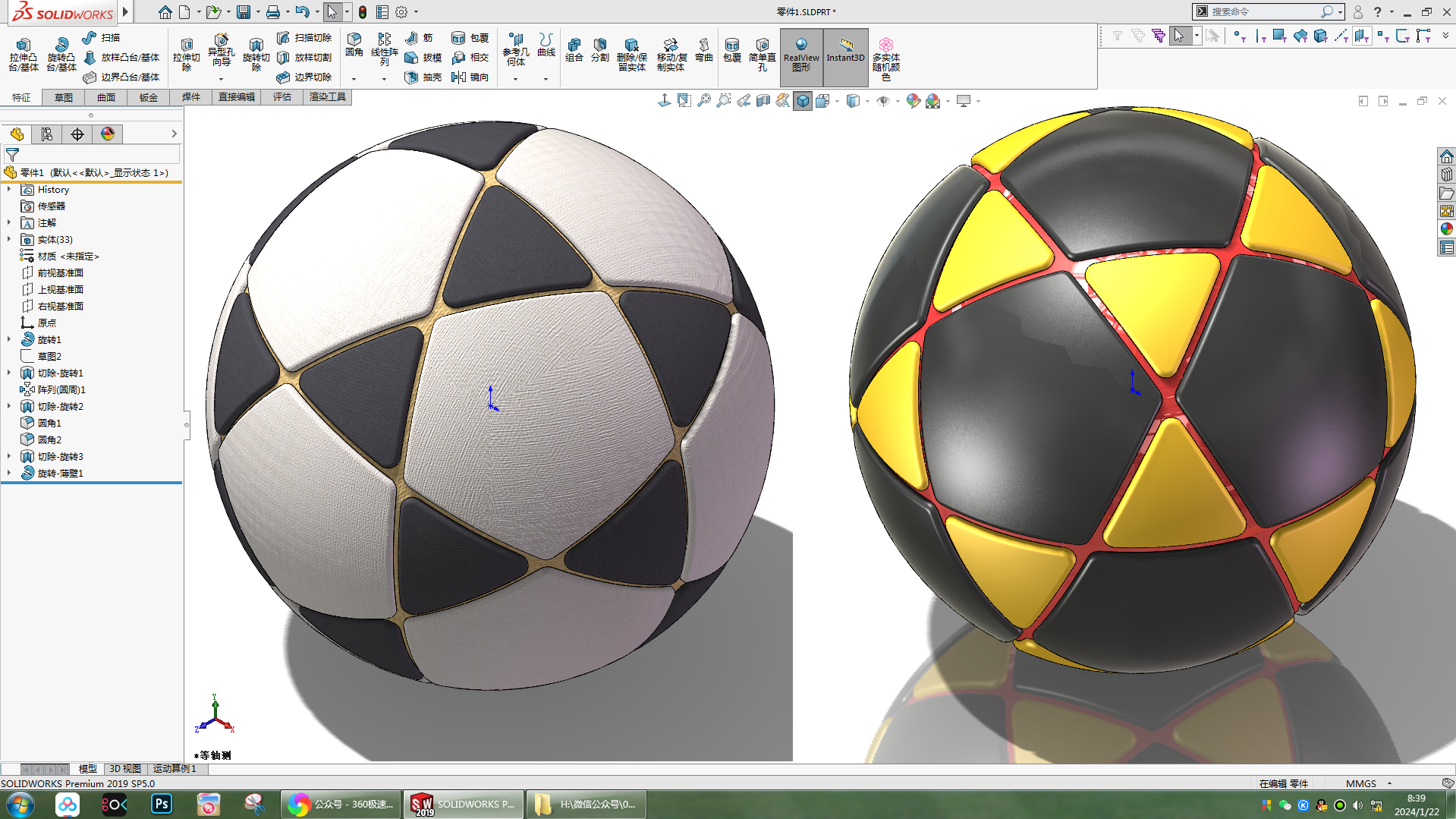Select the 前视基准面 plane in the tree
The image size is (1456, 819).
point(61,272)
